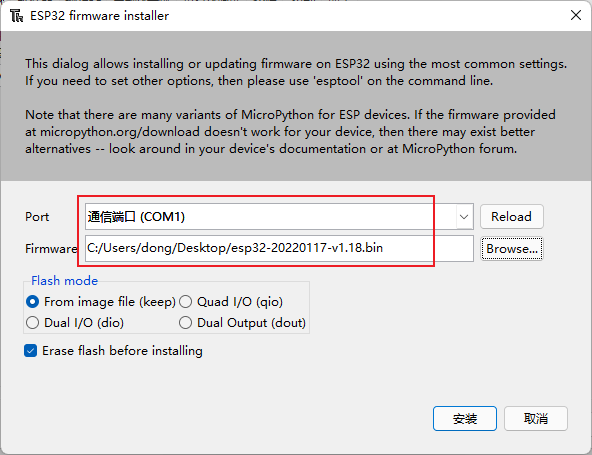The image size is (592, 455).
Task: Click the Flash mode group heading
Action: 64,281
